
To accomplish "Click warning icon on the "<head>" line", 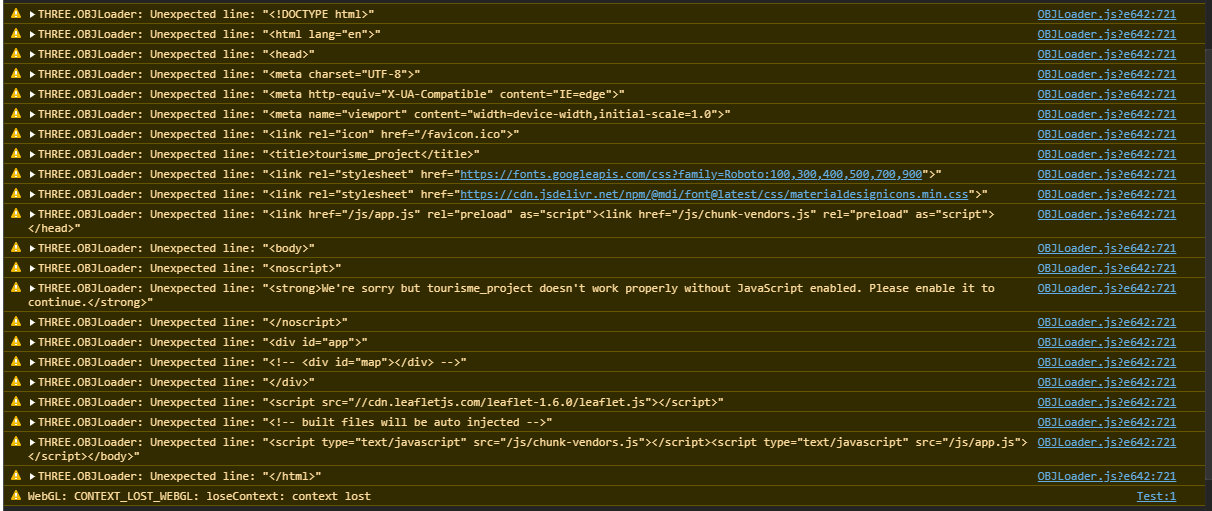I will (x=15, y=54).
